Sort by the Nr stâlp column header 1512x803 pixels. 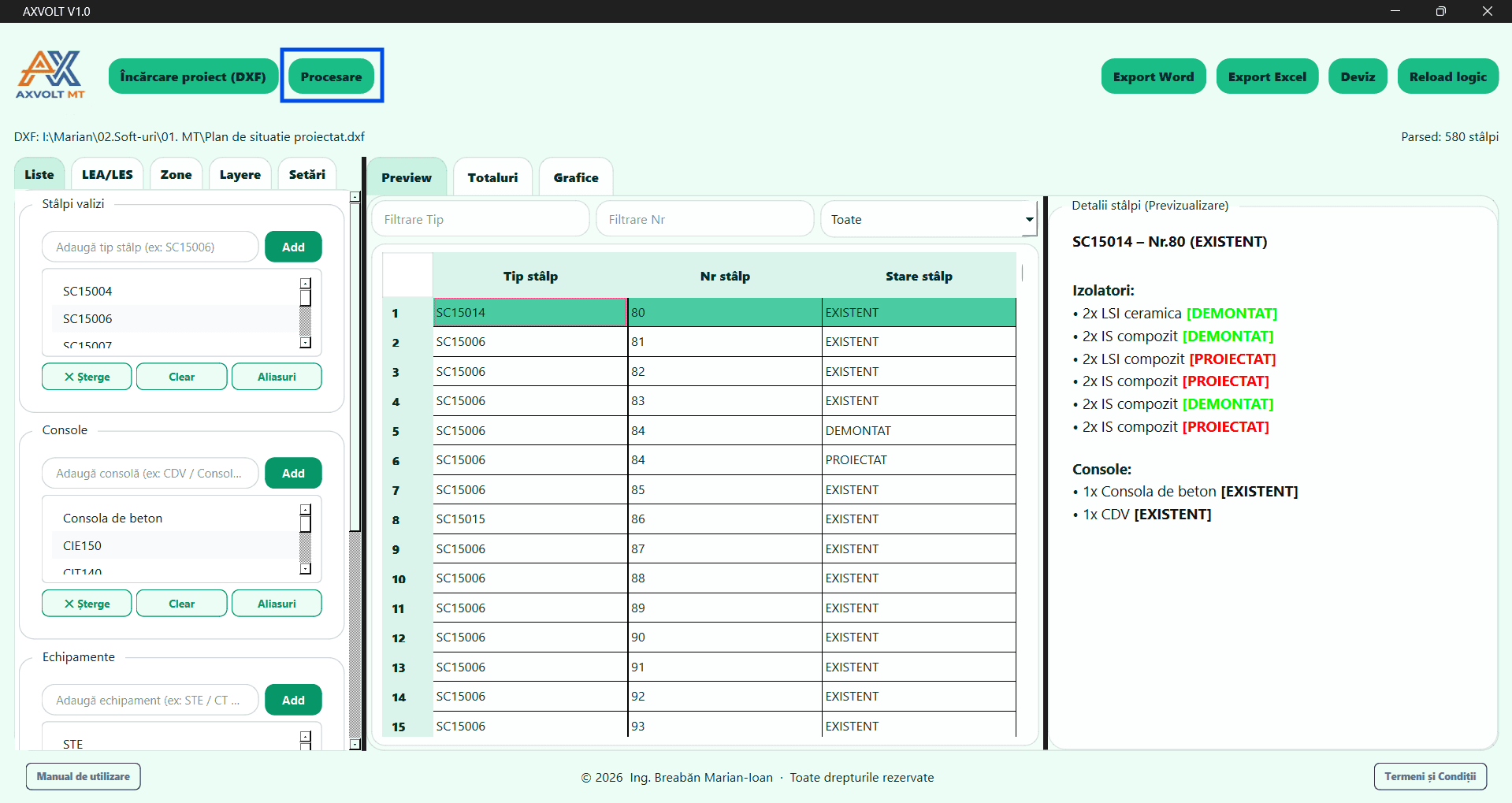pos(725,276)
